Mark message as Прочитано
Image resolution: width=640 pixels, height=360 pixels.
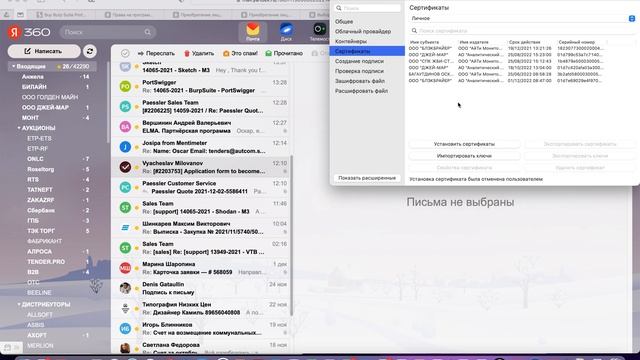pyautogui.click(x=284, y=53)
